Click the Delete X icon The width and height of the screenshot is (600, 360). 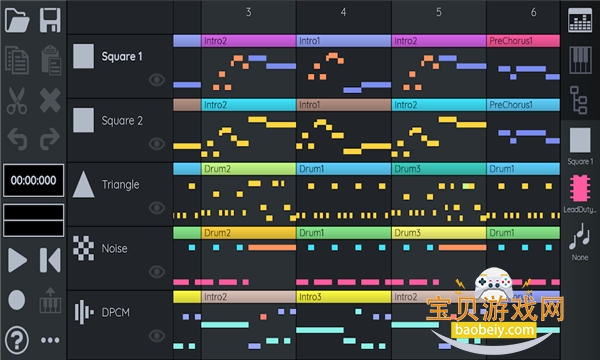coord(50,100)
